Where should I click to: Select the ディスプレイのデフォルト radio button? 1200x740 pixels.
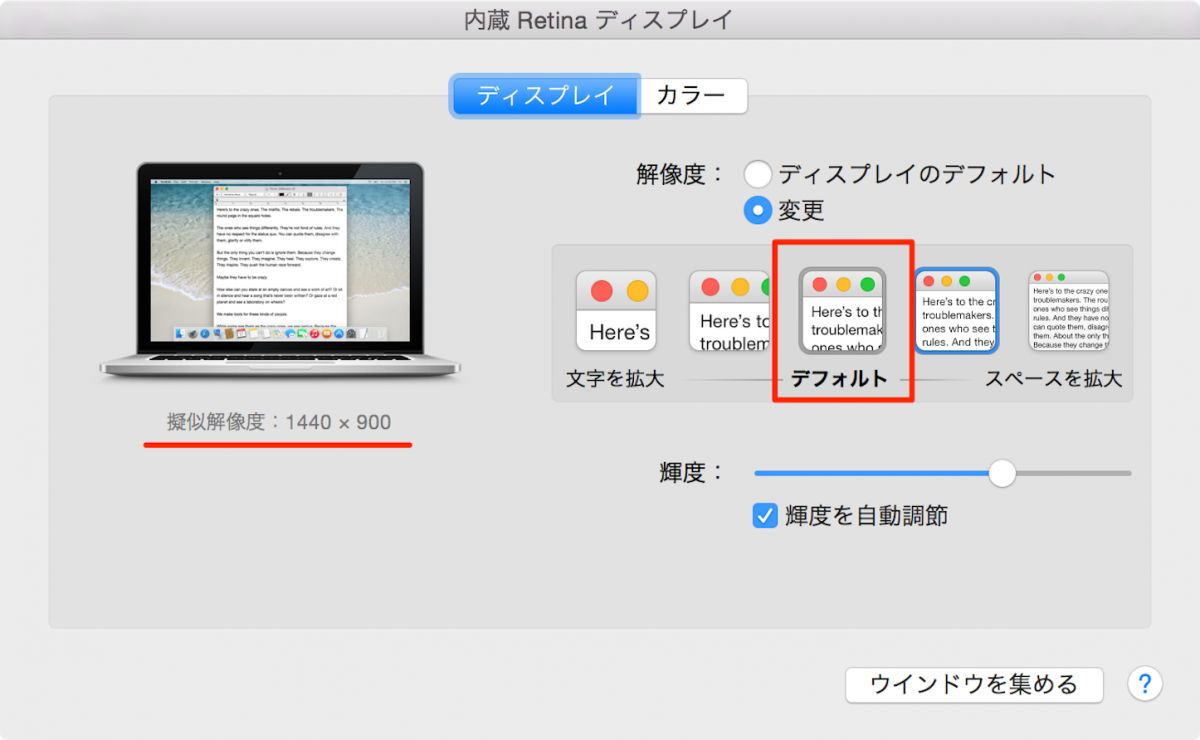coord(758,173)
